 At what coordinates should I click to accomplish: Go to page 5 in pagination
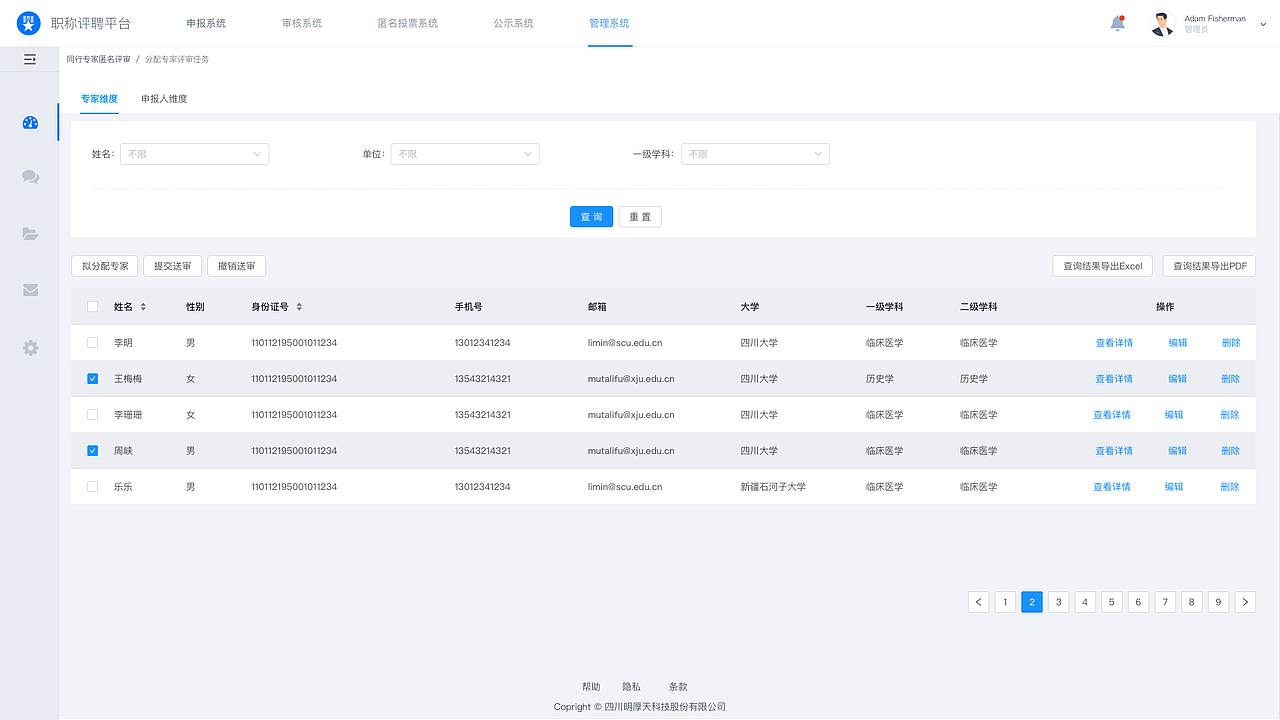(1111, 601)
